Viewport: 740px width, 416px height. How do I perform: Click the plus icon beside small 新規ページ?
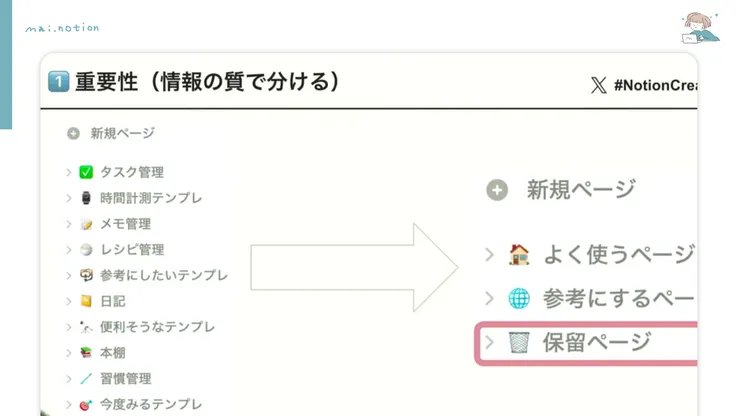[73, 133]
